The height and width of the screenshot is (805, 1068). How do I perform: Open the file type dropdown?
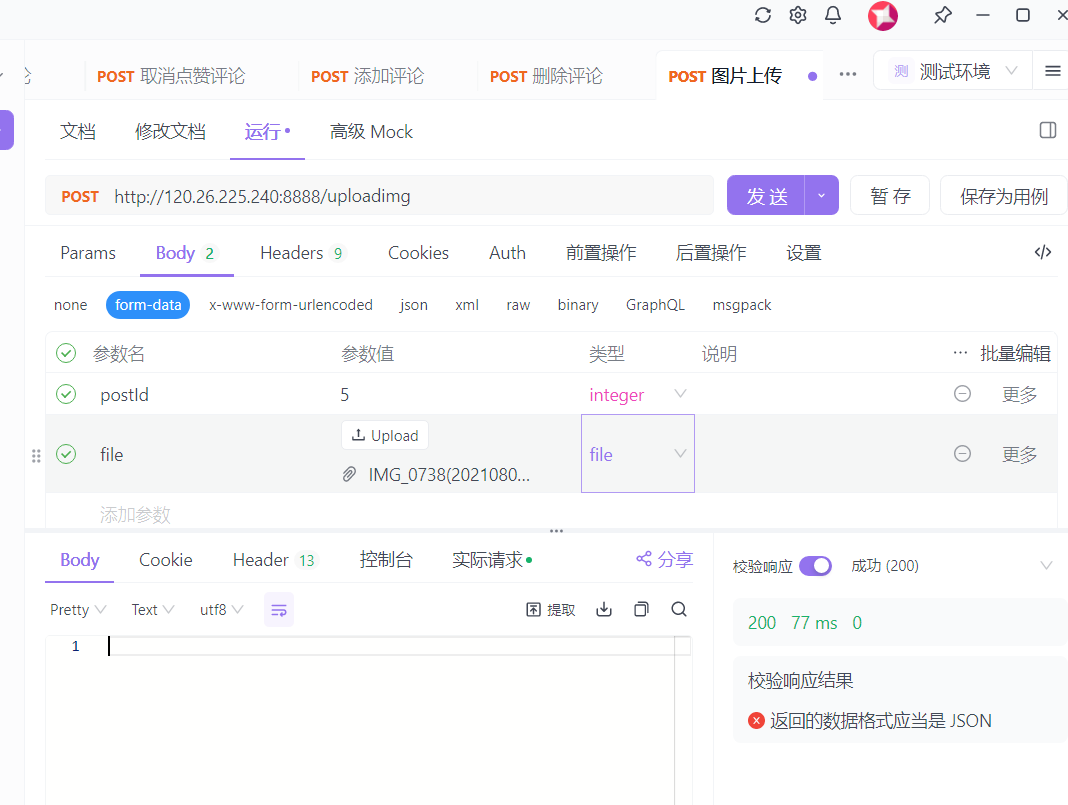click(637, 454)
